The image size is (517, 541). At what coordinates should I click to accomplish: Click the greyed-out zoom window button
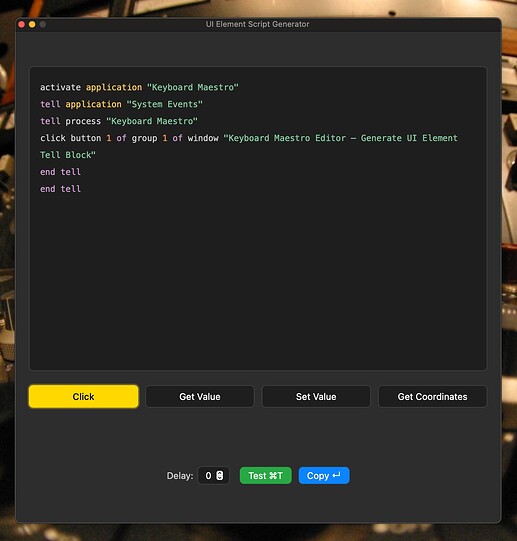pos(43,24)
